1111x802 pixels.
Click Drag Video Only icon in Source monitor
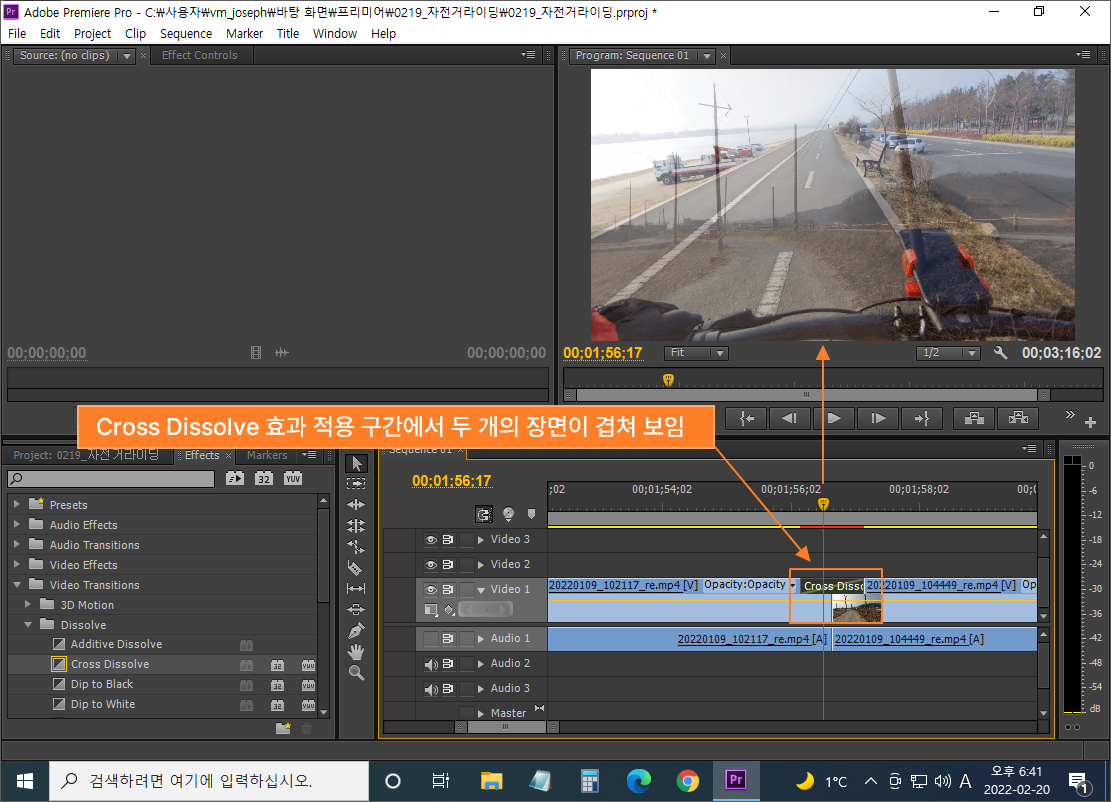pyautogui.click(x=256, y=352)
